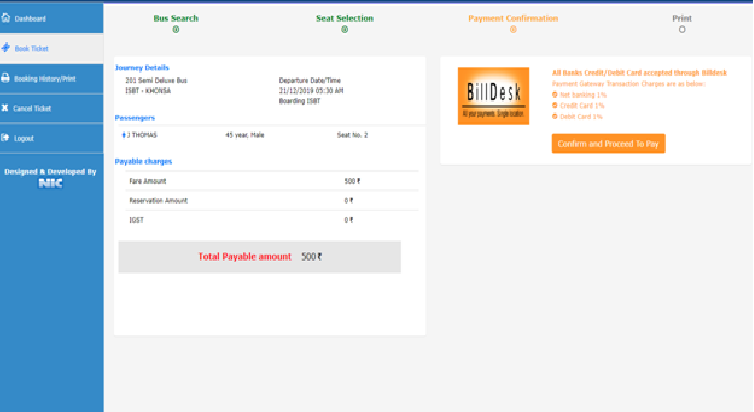Screen dimensions: 754x412
Task: Open Booking History/Print from sidebar
Action: coord(45,78)
